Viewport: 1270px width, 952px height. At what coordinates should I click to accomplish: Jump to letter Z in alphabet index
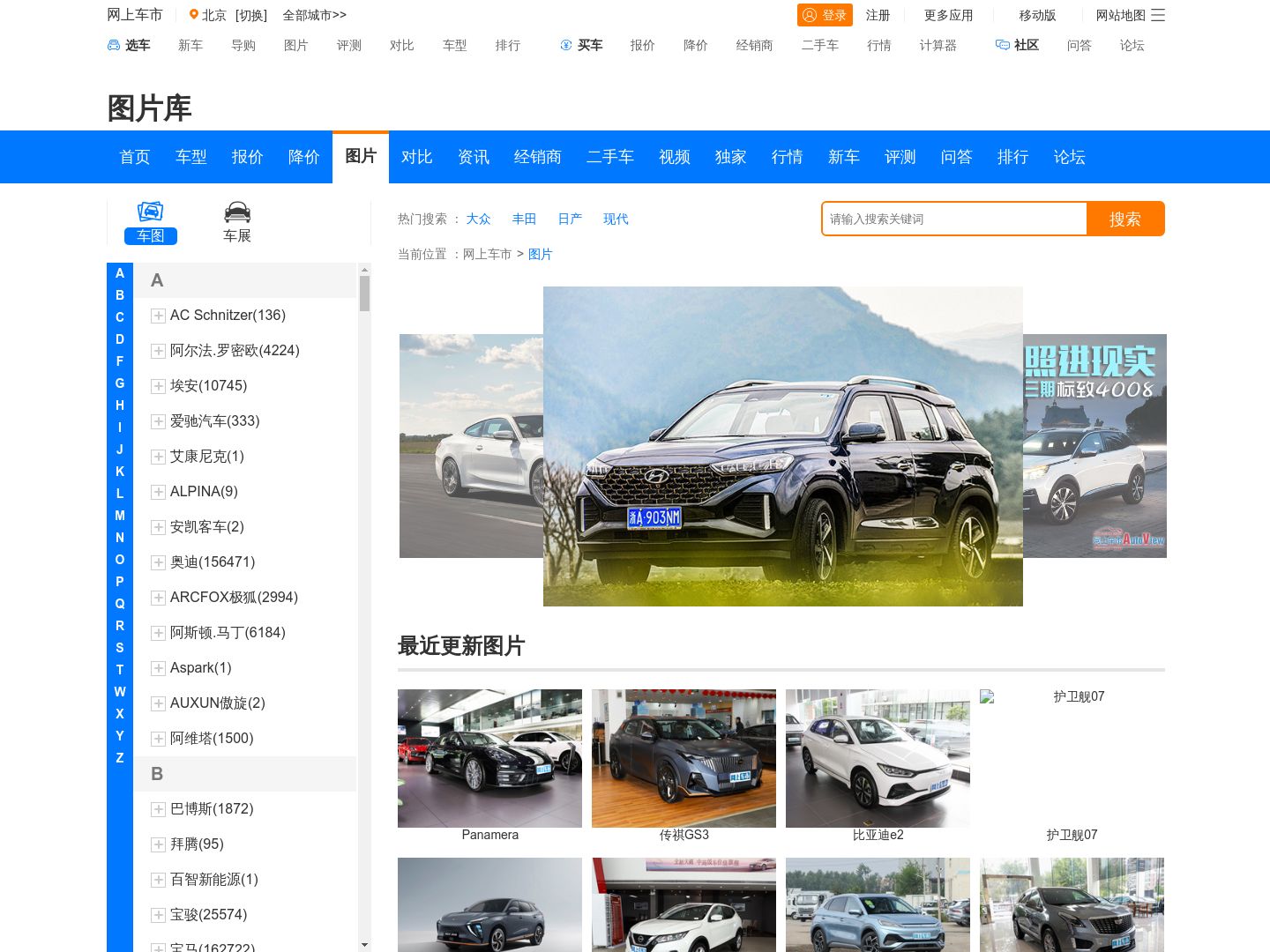pos(120,758)
